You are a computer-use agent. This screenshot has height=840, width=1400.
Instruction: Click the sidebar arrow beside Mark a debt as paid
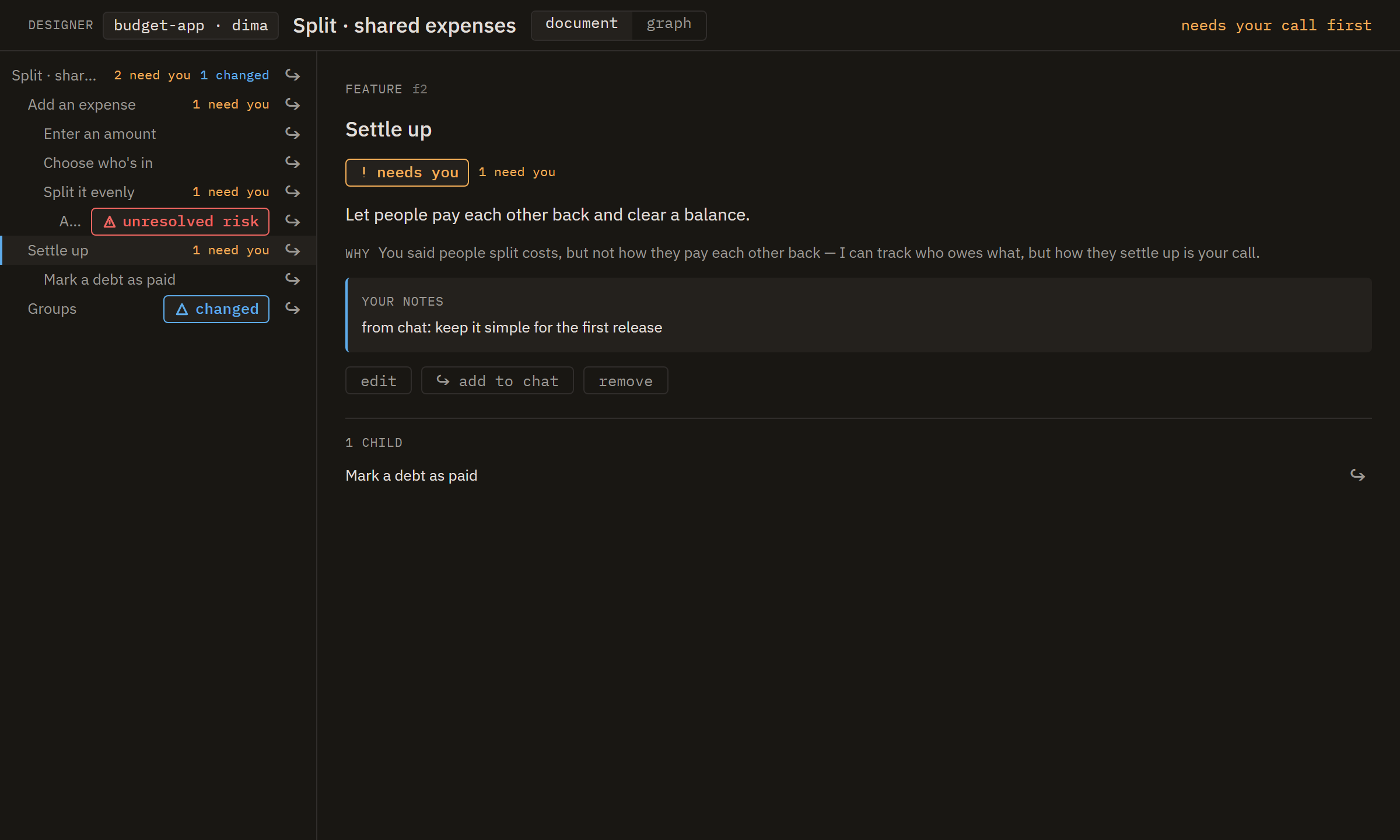click(292, 279)
